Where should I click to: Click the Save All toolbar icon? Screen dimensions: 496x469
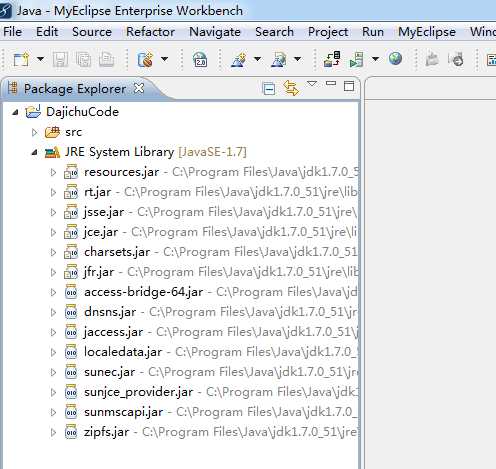[x=83, y=60]
